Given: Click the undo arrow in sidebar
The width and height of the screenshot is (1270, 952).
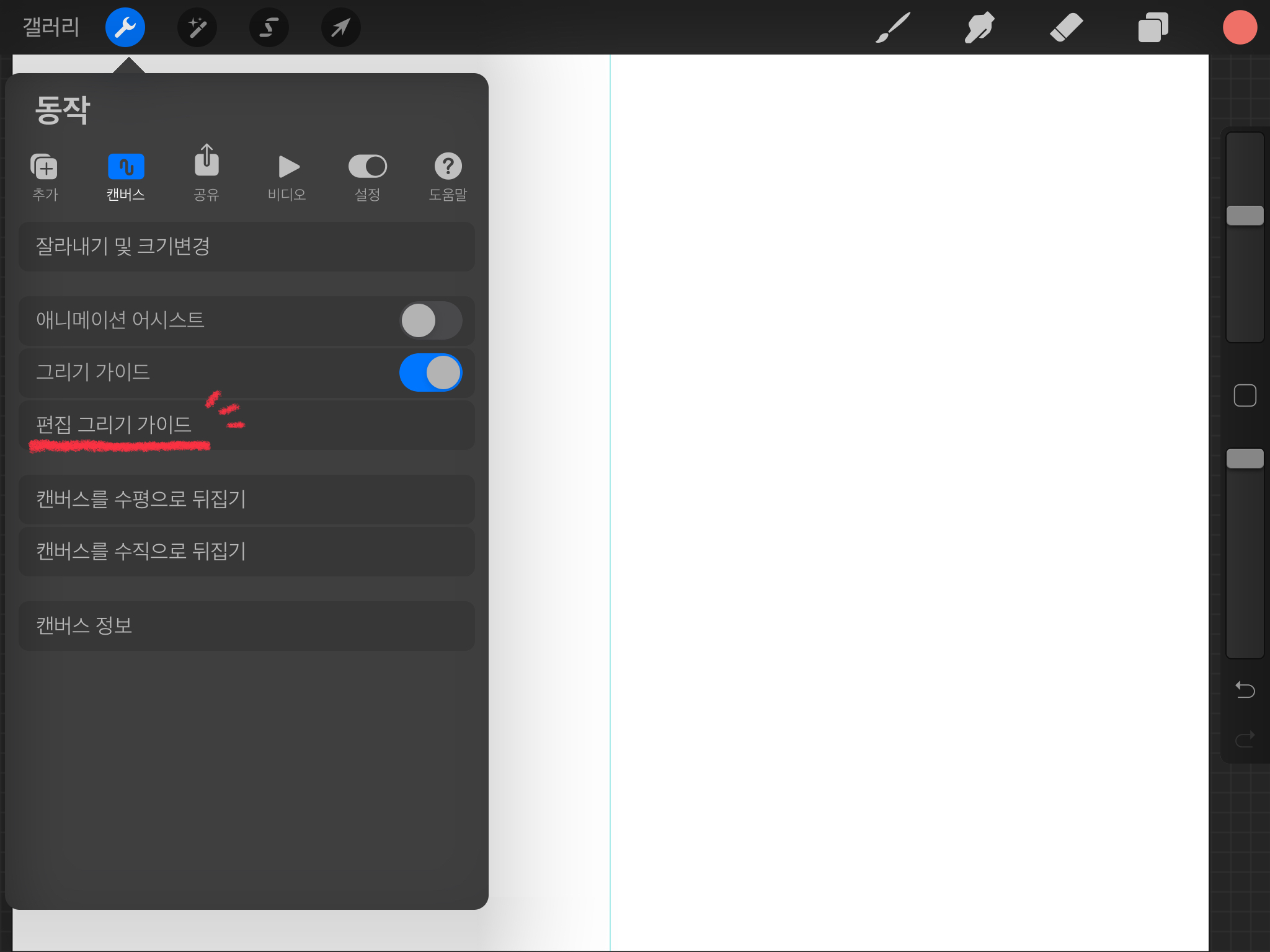Looking at the screenshot, I should pyautogui.click(x=1245, y=689).
